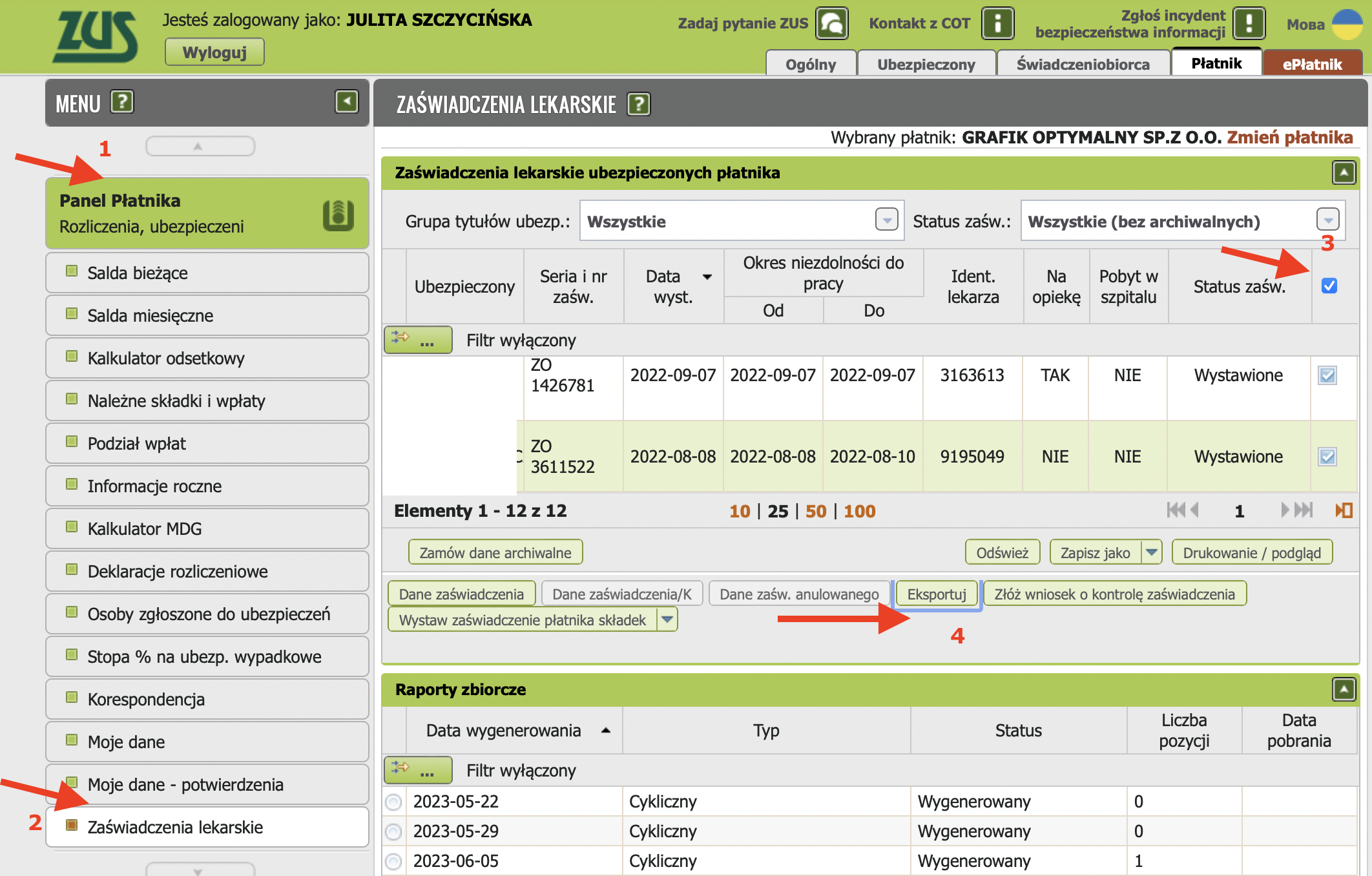Set page size to 50 elements
Image resolution: width=1372 pixels, height=876 pixels.
click(x=815, y=511)
